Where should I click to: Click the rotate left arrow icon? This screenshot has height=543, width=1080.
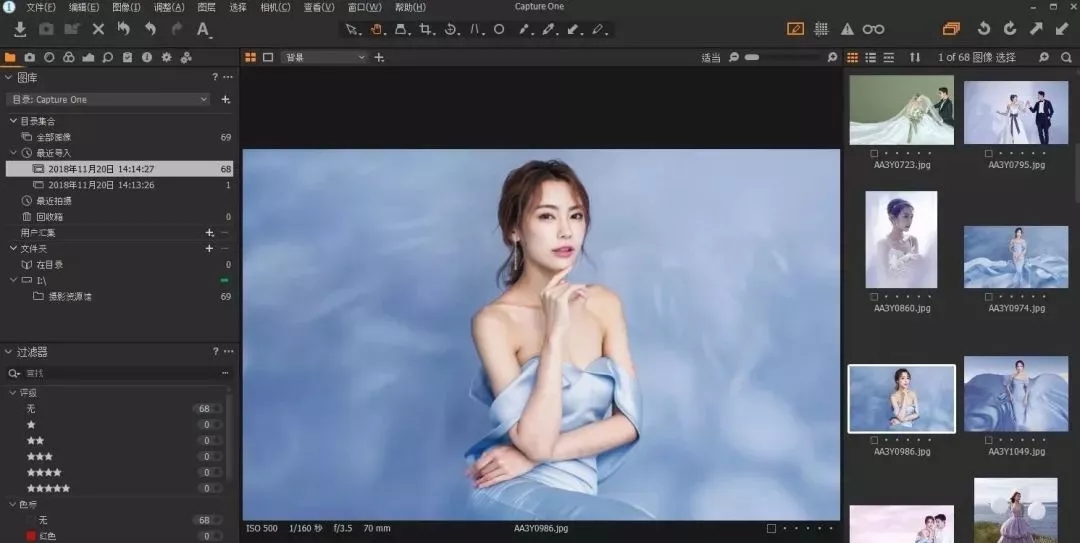coord(983,29)
